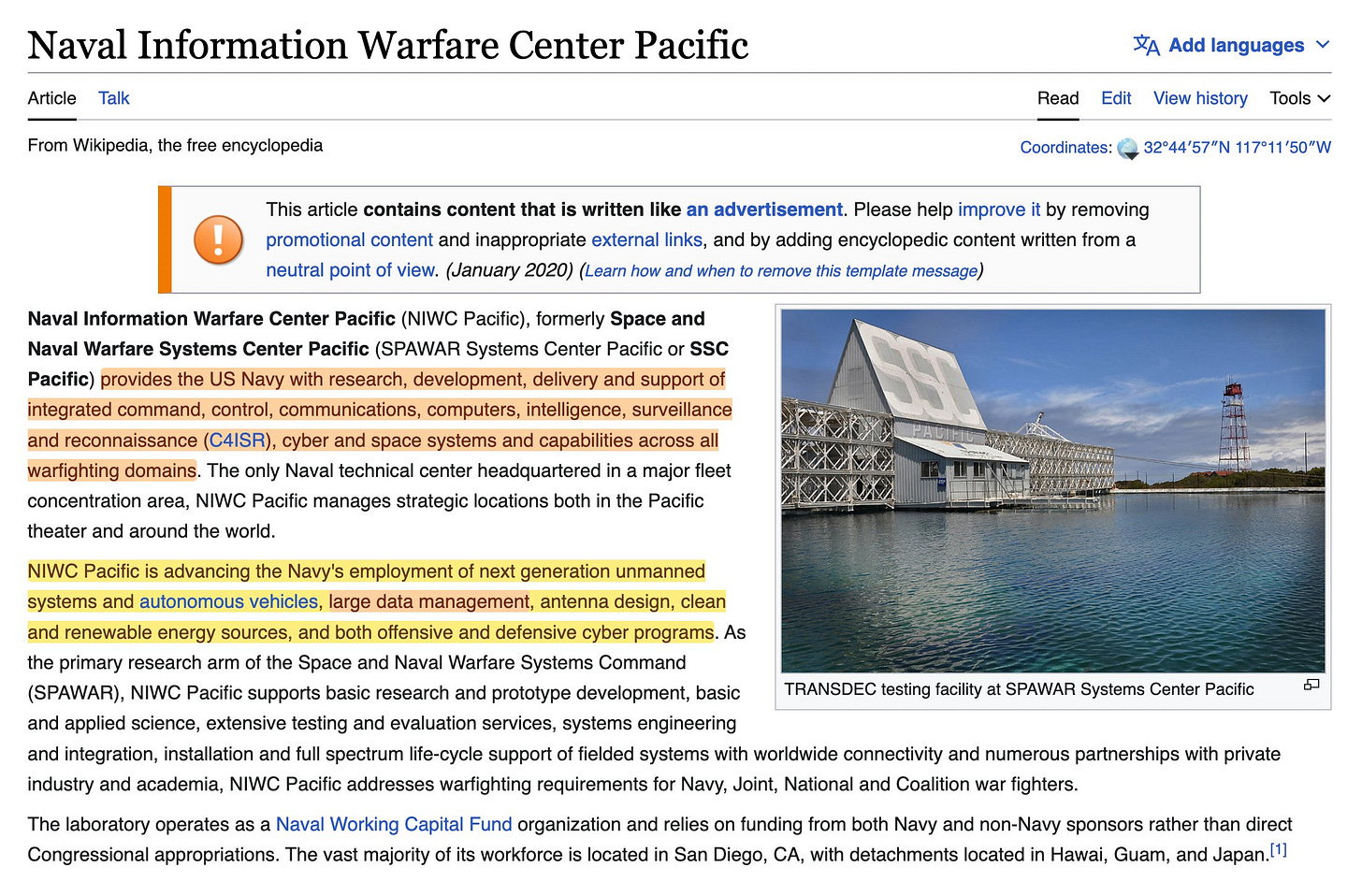Open the Edit tab
1362x896 pixels.
[x=1116, y=98]
